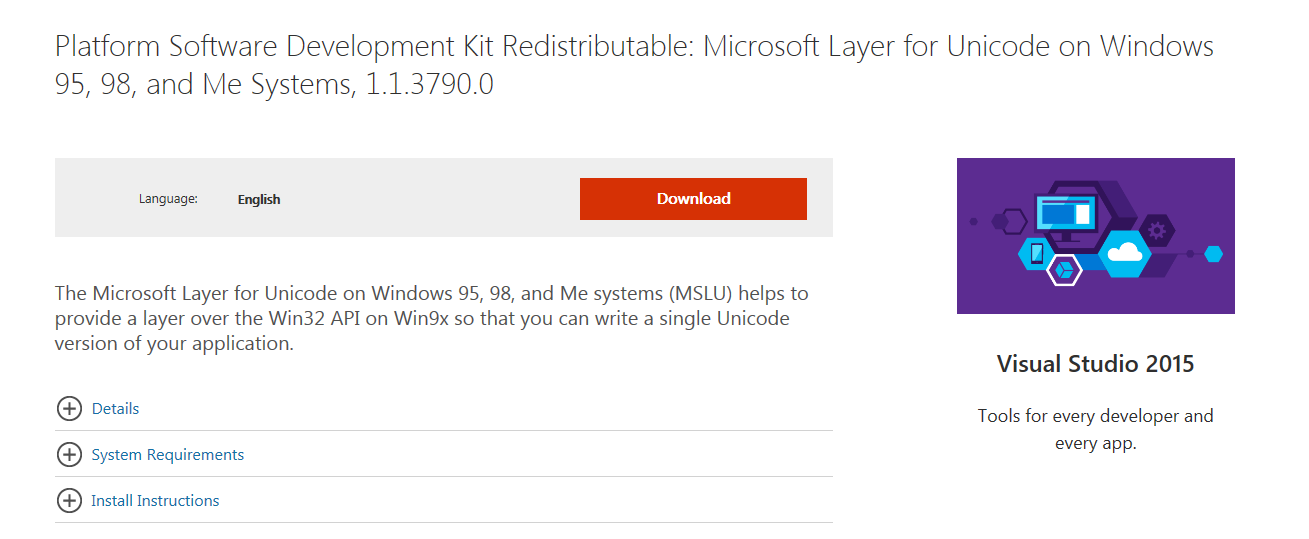Click the MSLU description paragraph

click(431, 319)
